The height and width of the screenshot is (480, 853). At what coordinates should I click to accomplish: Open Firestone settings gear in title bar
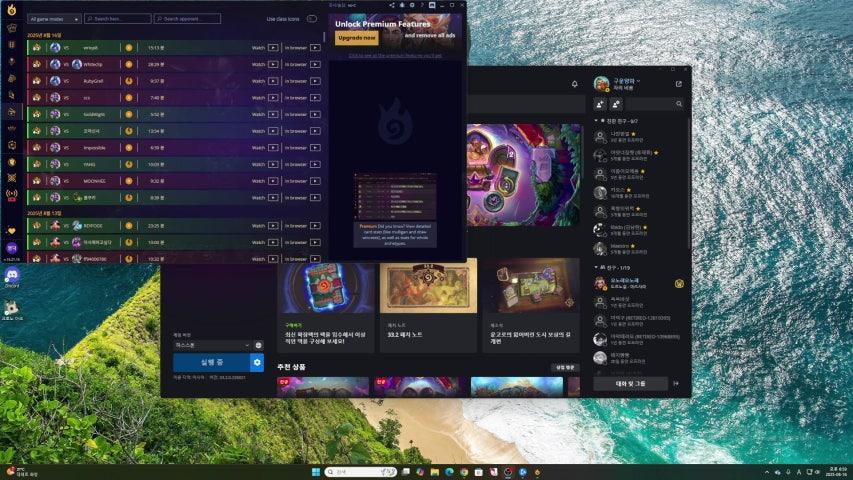412,5
